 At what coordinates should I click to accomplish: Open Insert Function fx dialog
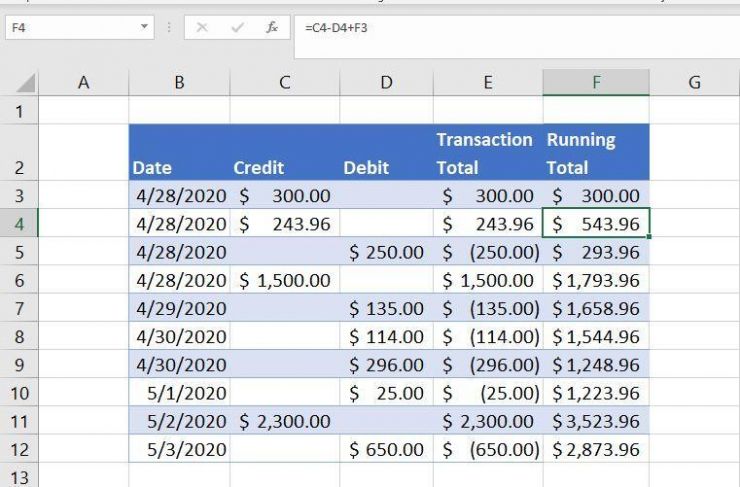(272, 28)
